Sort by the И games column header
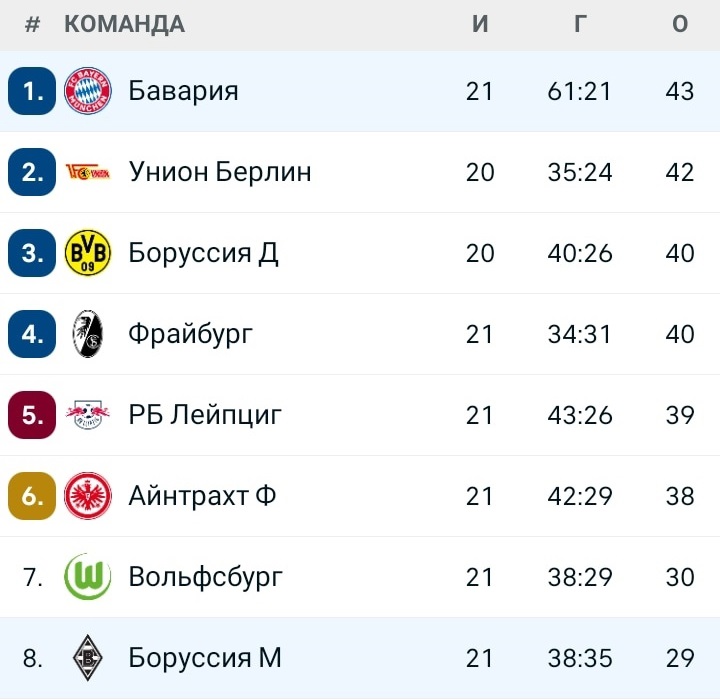The image size is (720, 700). 480,24
